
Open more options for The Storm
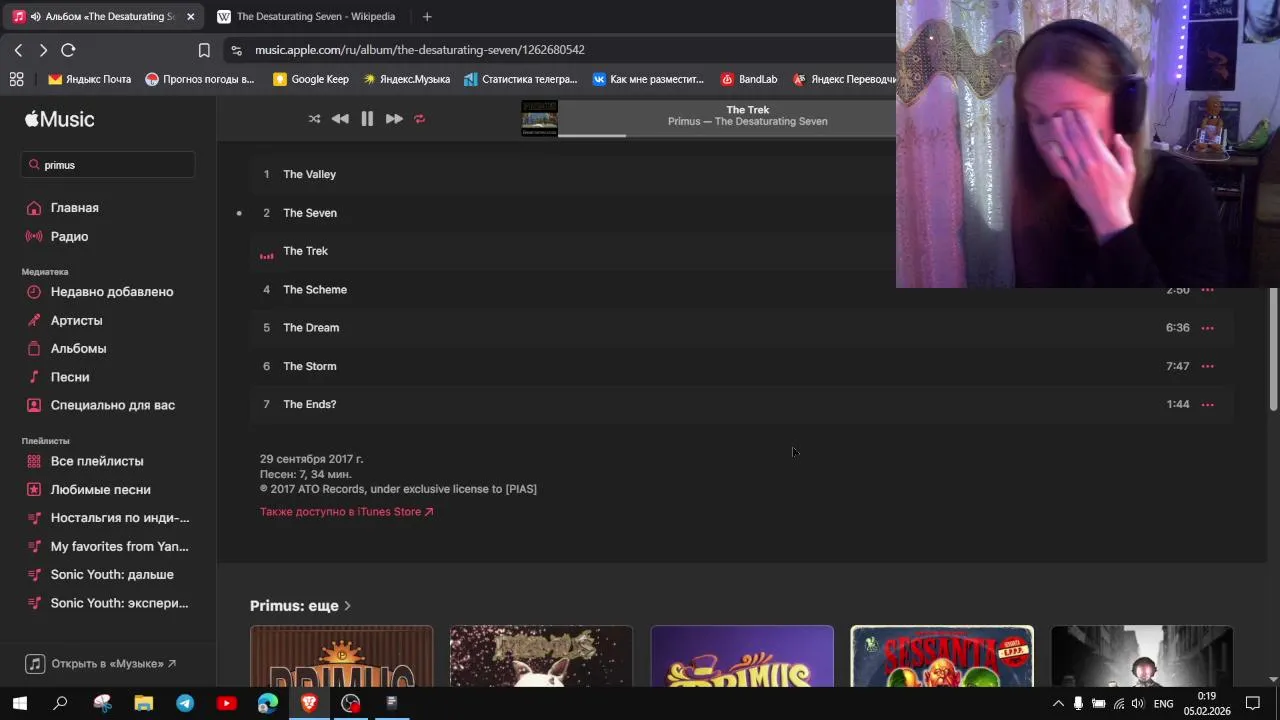coord(1207,366)
